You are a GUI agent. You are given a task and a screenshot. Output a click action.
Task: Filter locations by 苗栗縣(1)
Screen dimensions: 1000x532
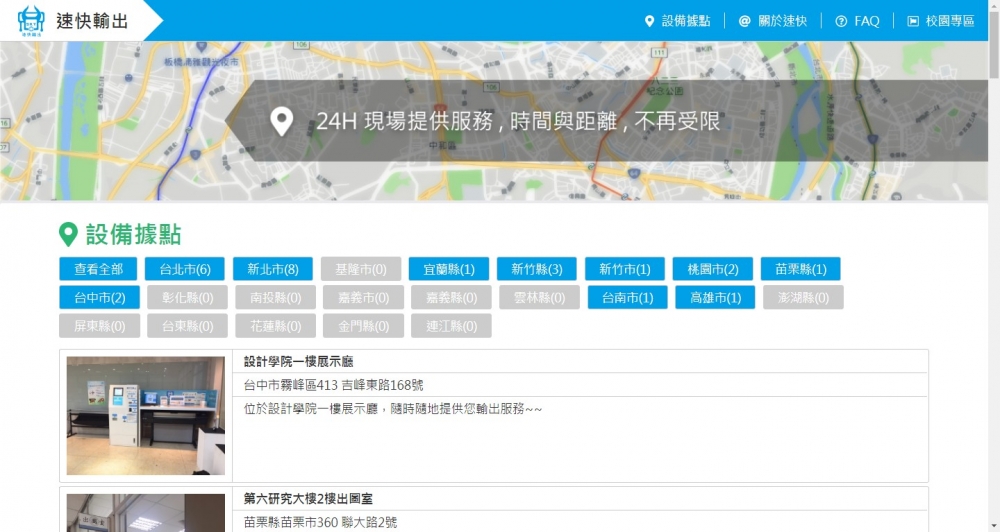pos(801,269)
